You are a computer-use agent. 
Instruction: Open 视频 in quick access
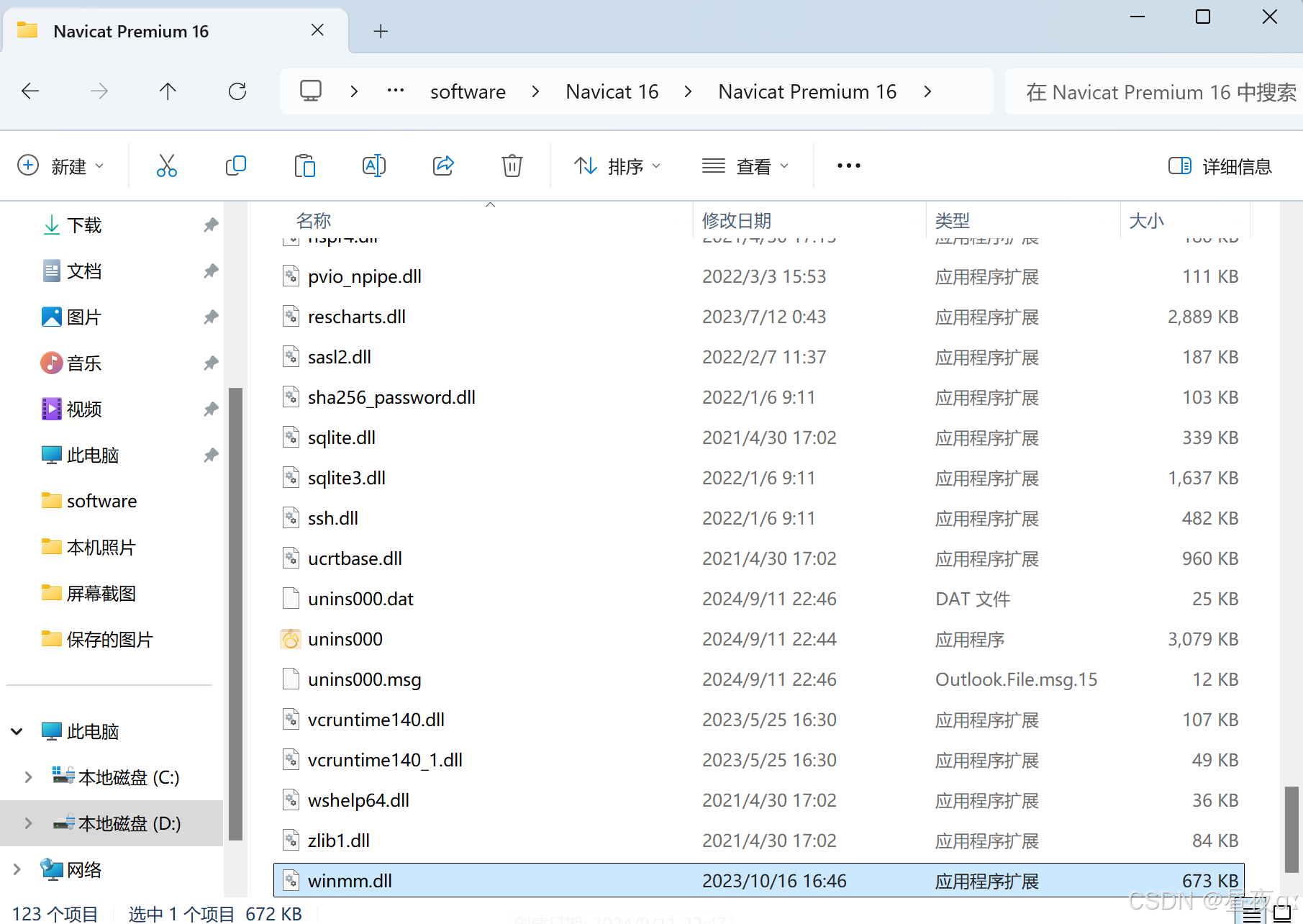pyautogui.click(x=84, y=409)
